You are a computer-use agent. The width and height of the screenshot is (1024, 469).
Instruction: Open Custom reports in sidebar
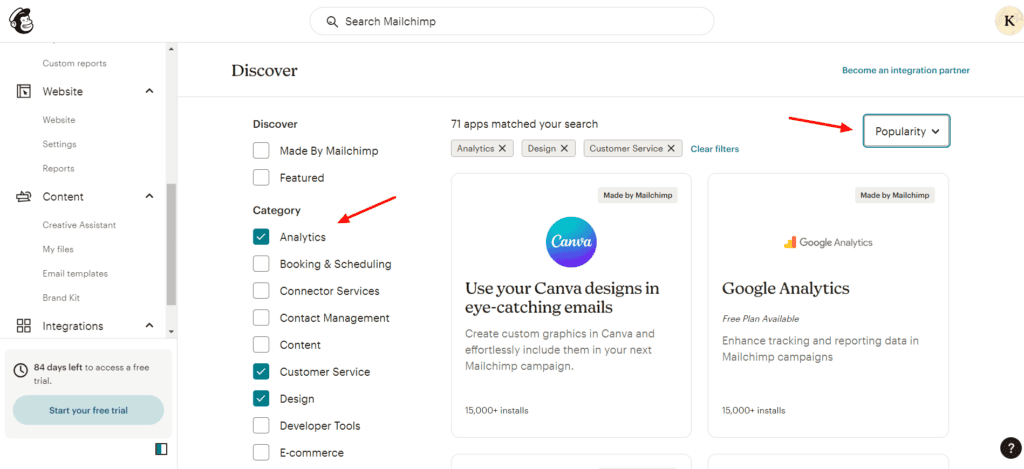pos(74,63)
